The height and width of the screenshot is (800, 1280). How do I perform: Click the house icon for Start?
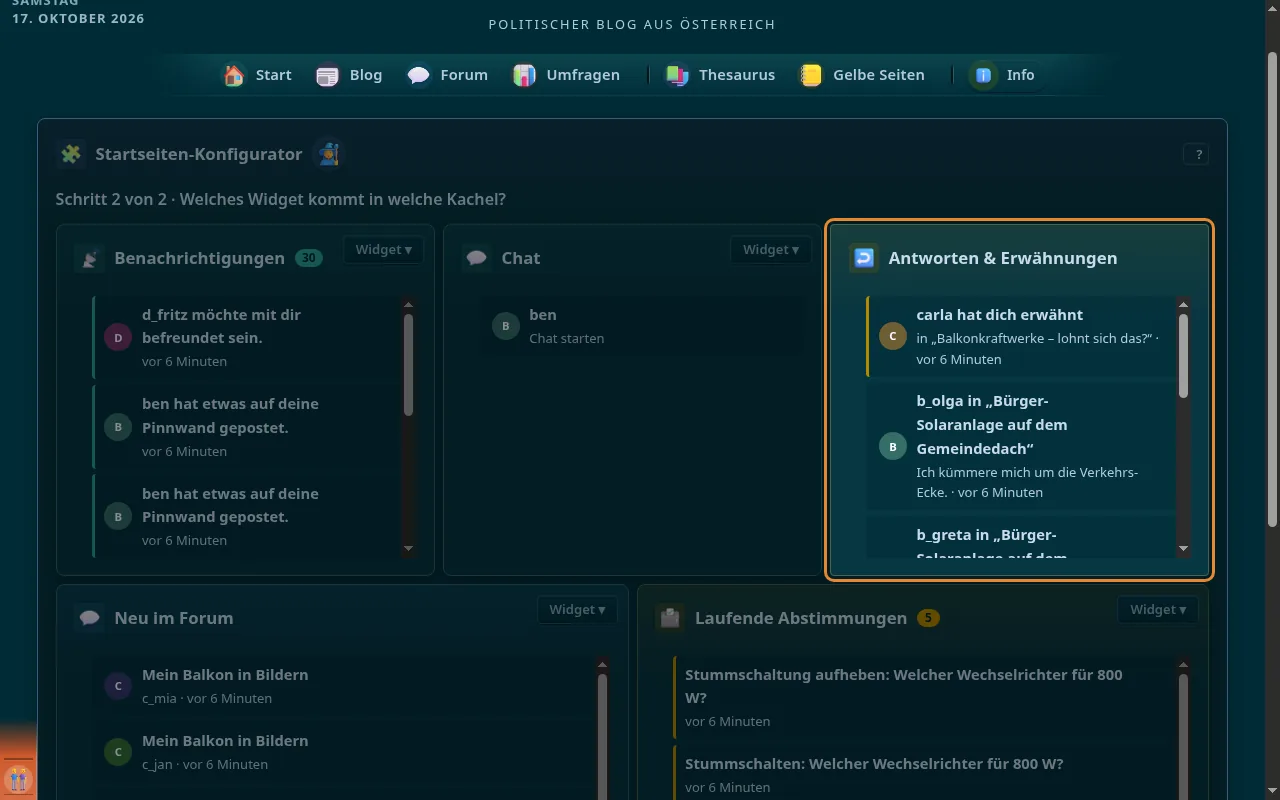click(x=234, y=75)
